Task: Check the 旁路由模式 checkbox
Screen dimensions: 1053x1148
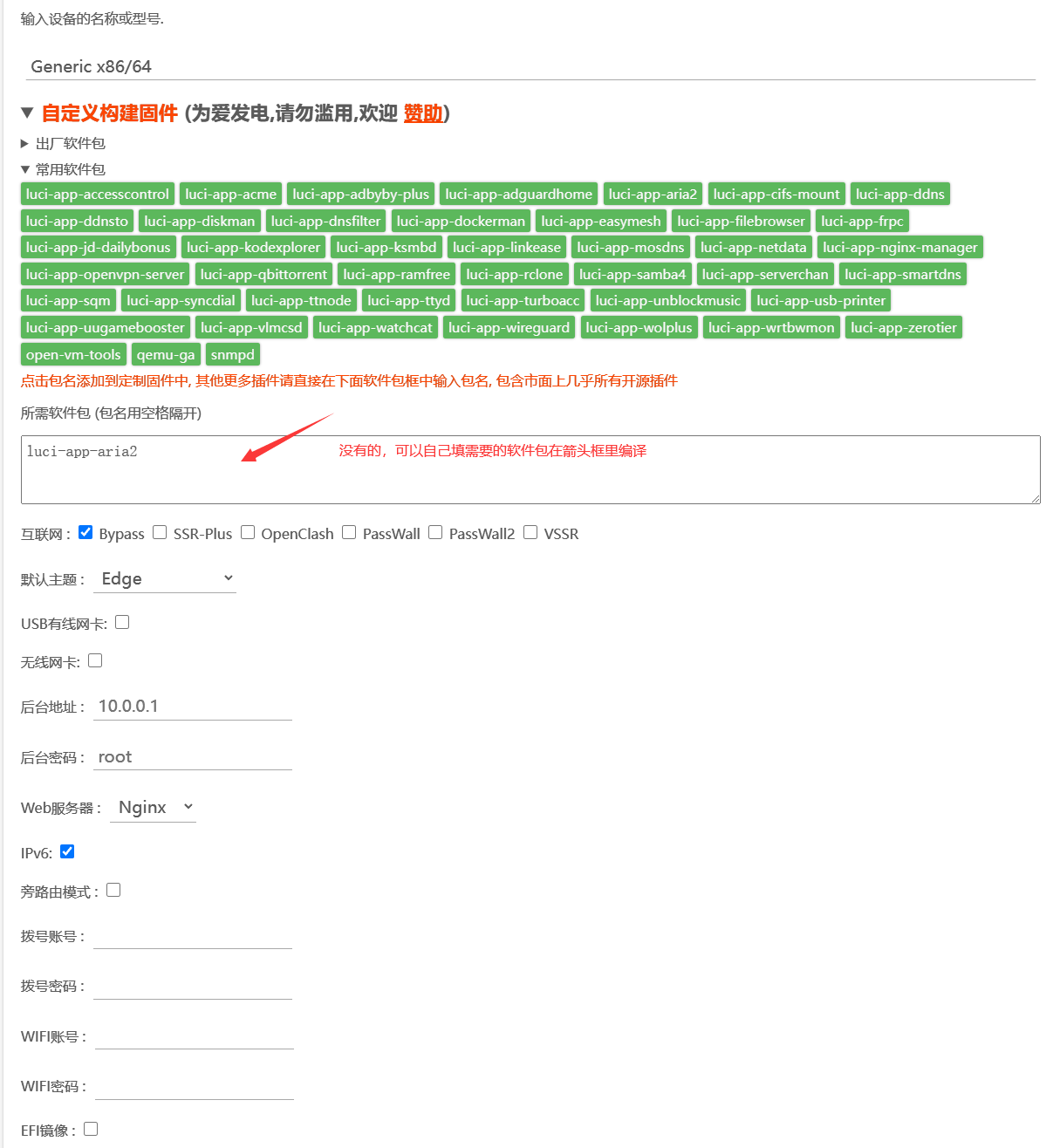Action: tap(113, 890)
